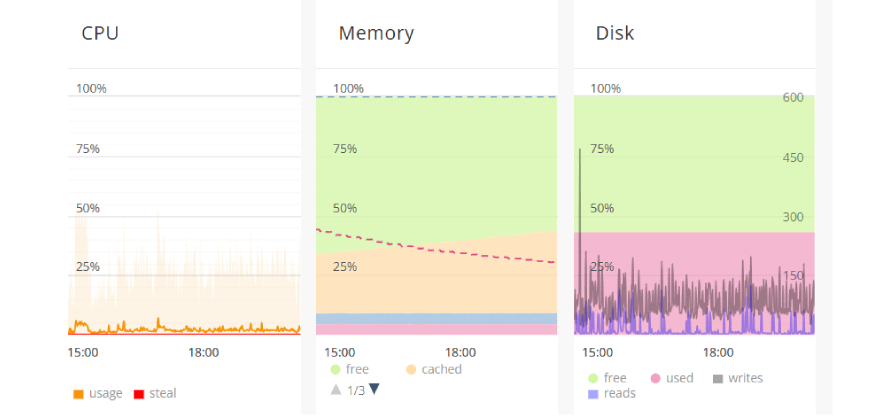
Task: Toggle the red steal legend swatch
Action: tap(139, 394)
